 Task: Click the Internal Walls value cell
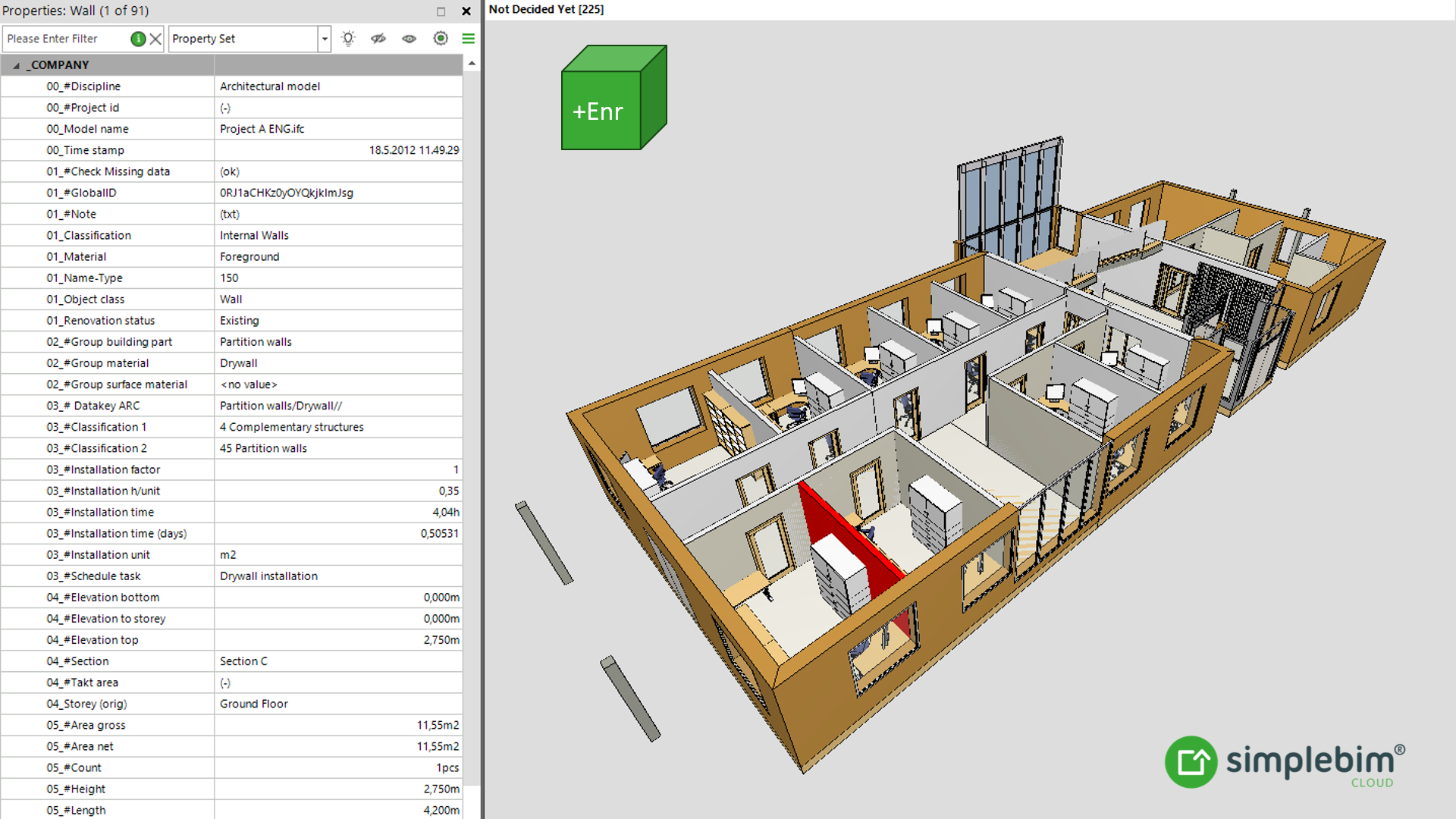(254, 236)
